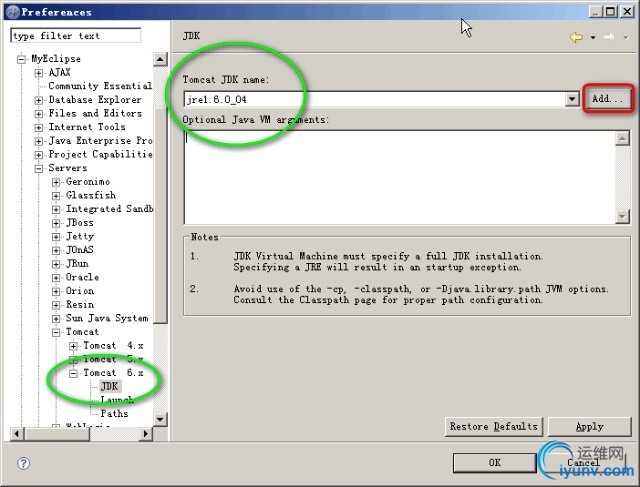Image resolution: width=640 pixels, height=487 pixels.
Task: Expand the Resin server node
Action: pos(56,305)
